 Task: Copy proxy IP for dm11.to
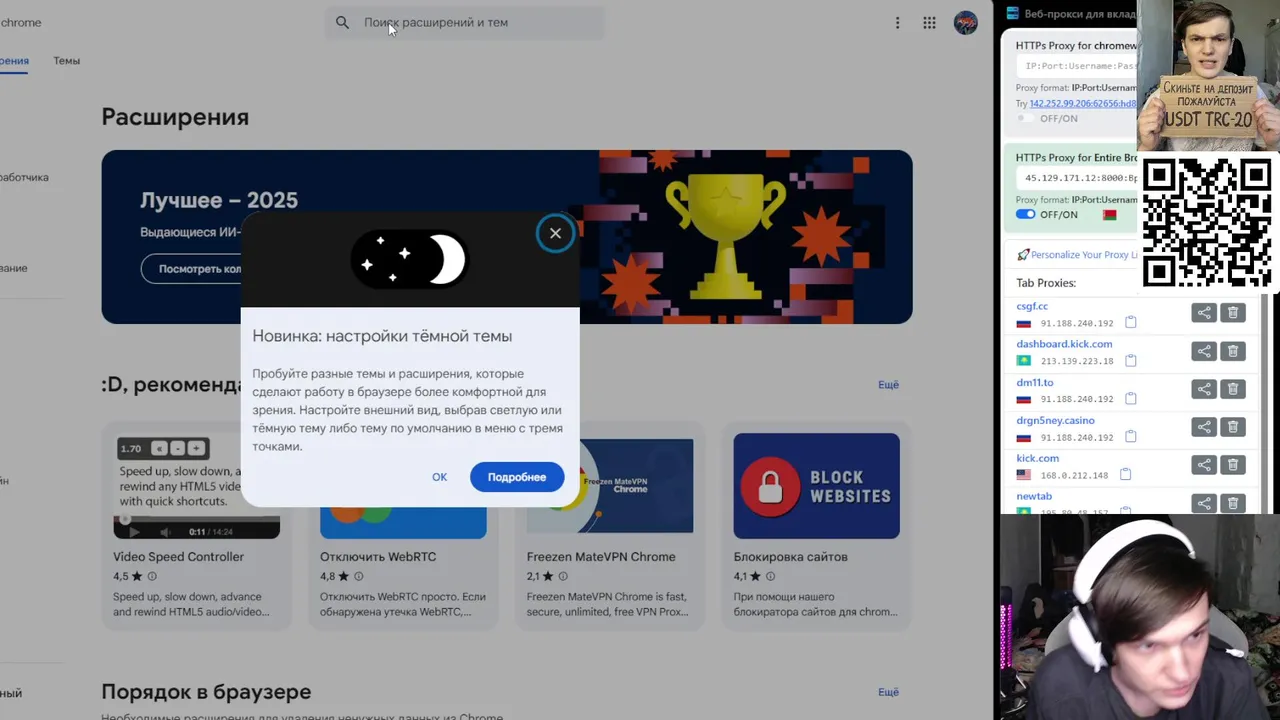click(x=1131, y=398)
